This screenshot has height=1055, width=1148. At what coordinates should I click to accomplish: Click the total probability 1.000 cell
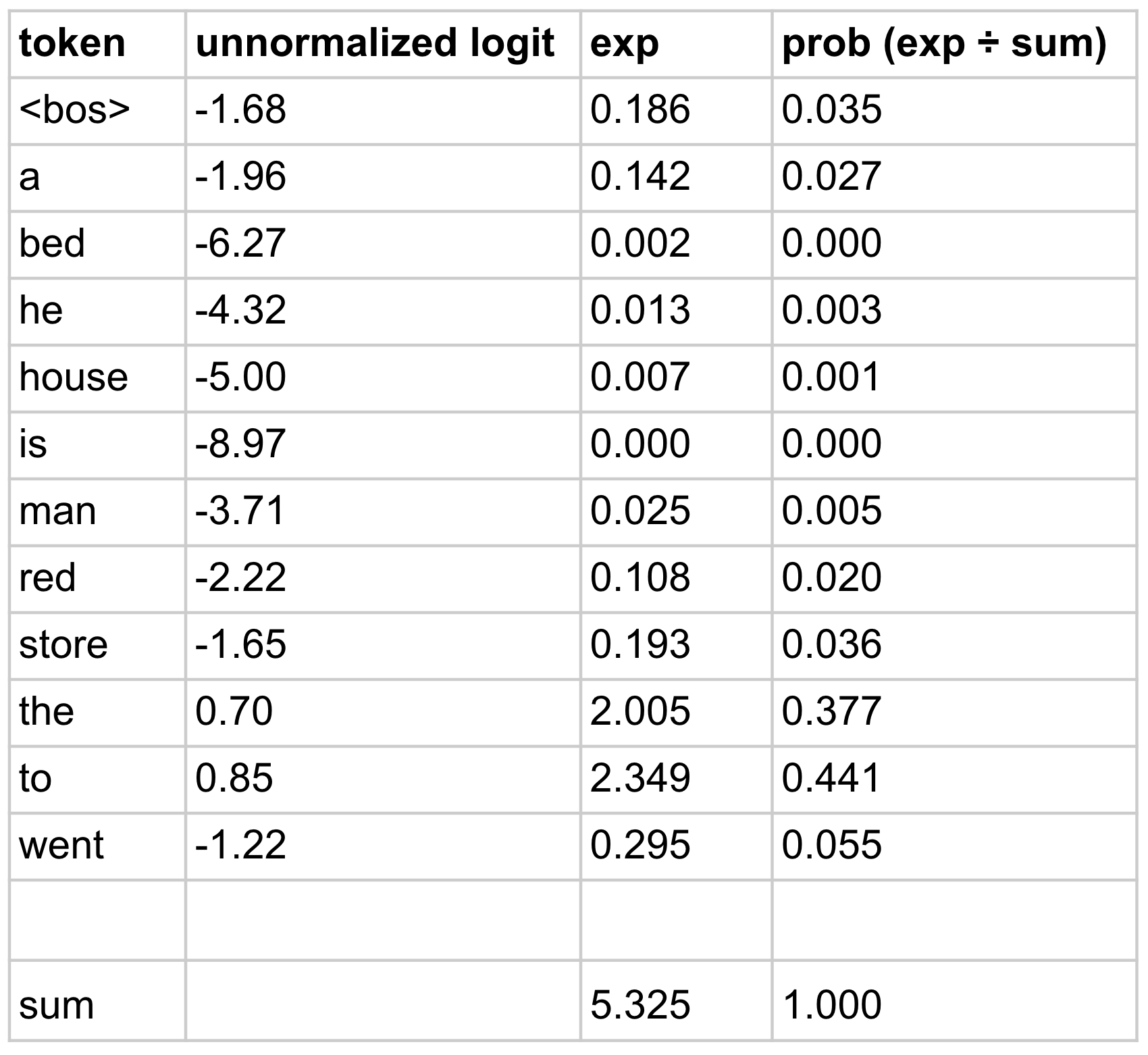tap(831, 1005)
